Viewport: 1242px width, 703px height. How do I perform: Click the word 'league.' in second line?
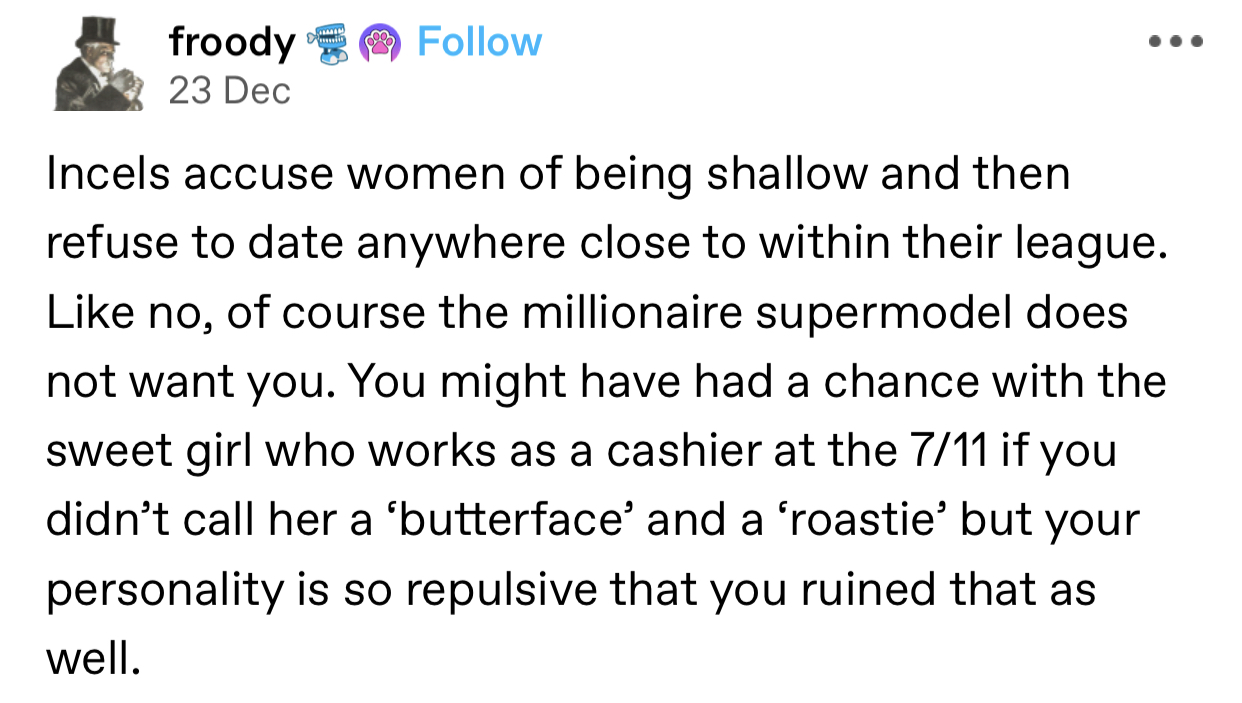tap(1101, 246)
